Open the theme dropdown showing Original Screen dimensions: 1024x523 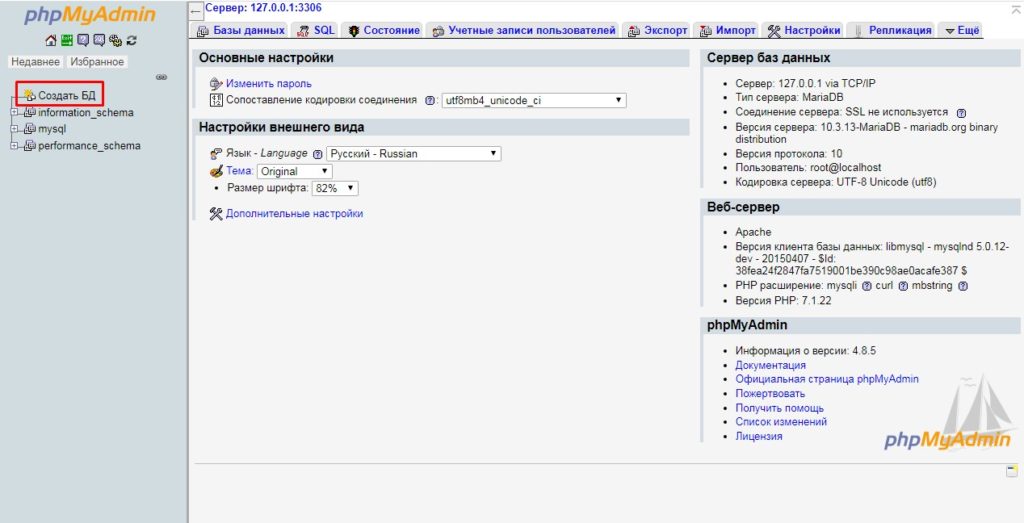pos(295,171)
